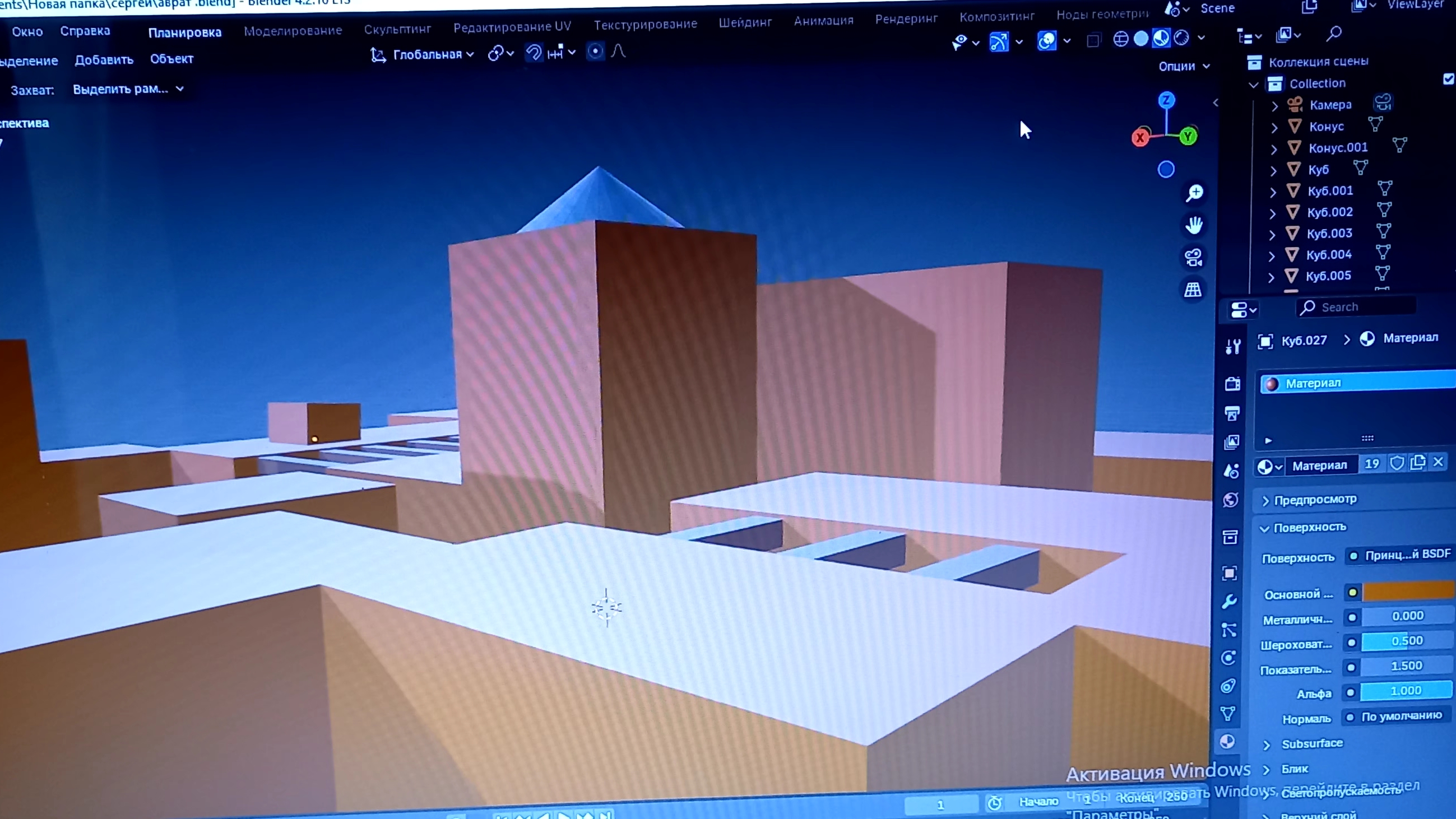Click the Основной base color swatch
The width and height of the screenshot is (1456, 819).
(1407, 592)
